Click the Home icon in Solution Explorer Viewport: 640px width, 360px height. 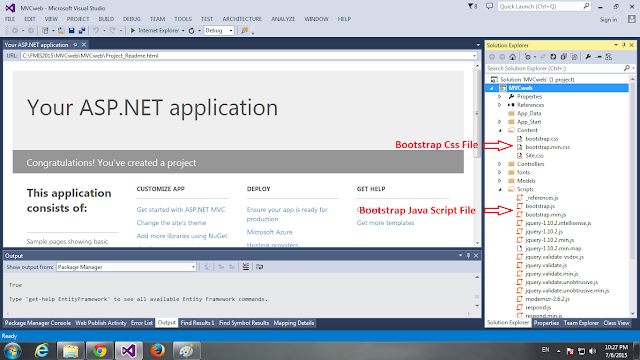point(513,57)
